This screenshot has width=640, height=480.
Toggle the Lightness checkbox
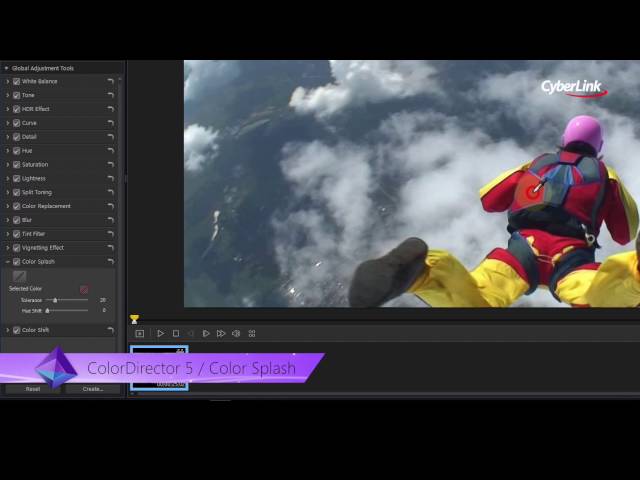16,179
